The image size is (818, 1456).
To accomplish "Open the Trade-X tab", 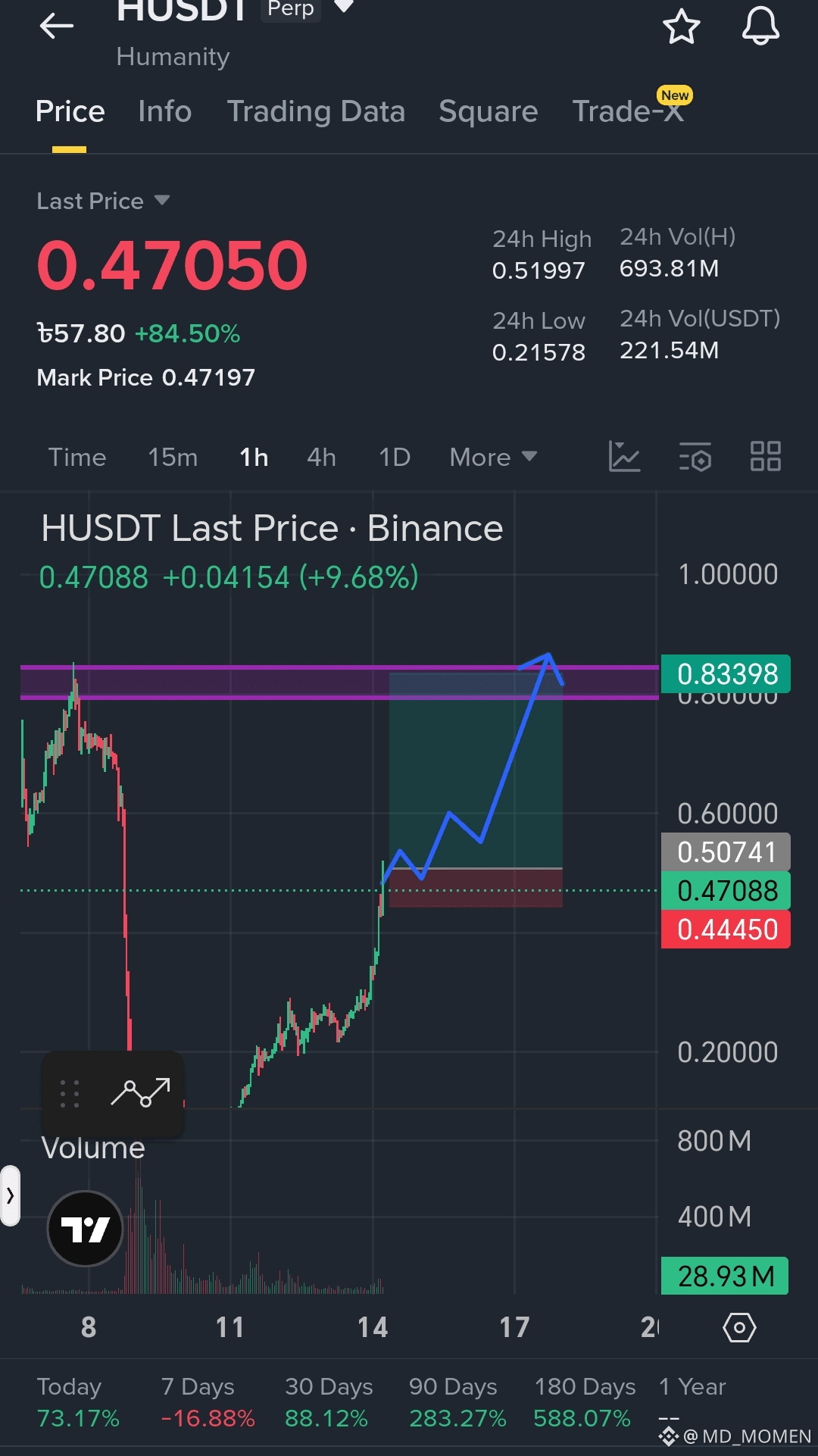I will coord(628,111).
